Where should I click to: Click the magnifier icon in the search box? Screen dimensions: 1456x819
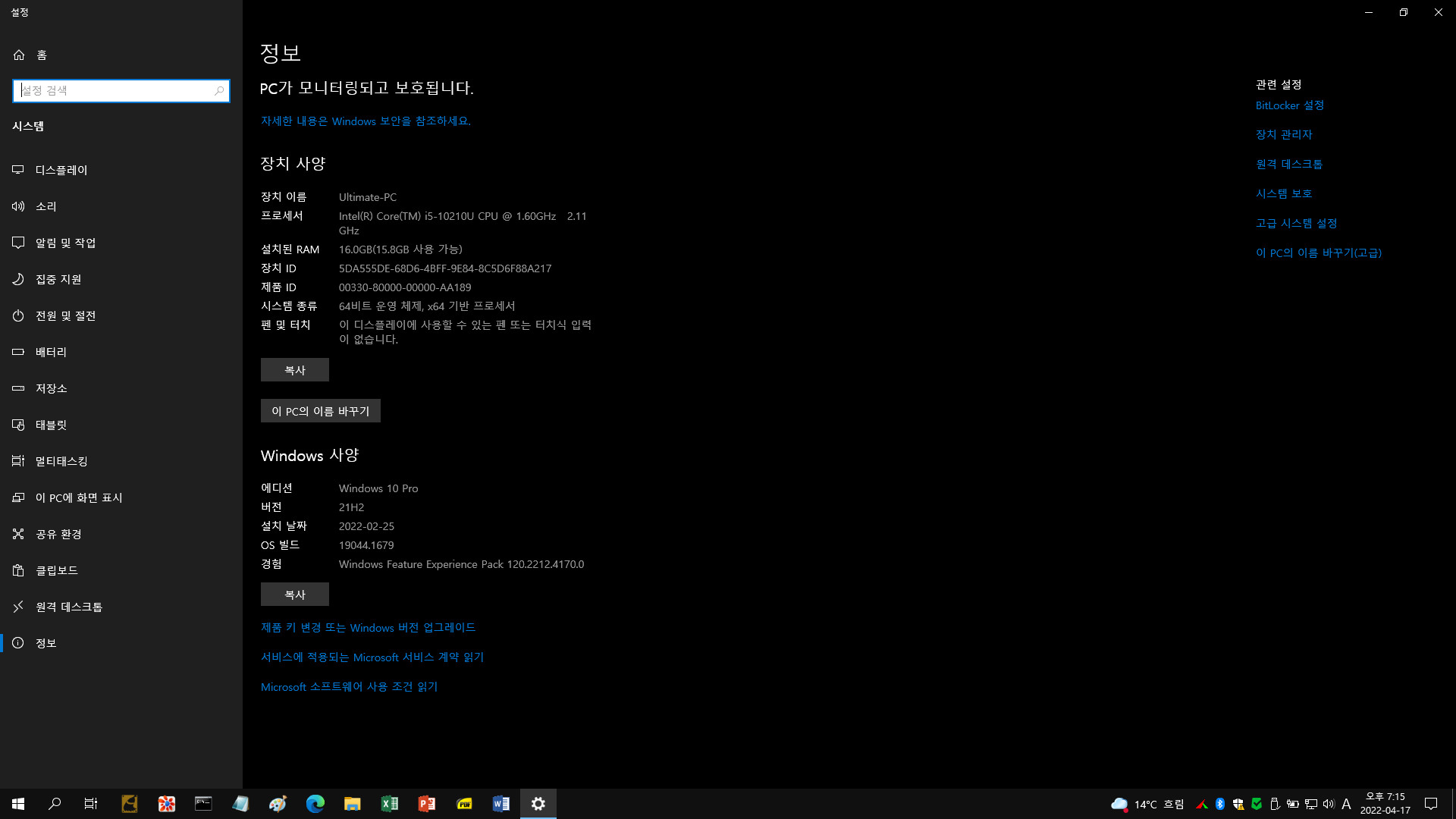tap(219, 90)
